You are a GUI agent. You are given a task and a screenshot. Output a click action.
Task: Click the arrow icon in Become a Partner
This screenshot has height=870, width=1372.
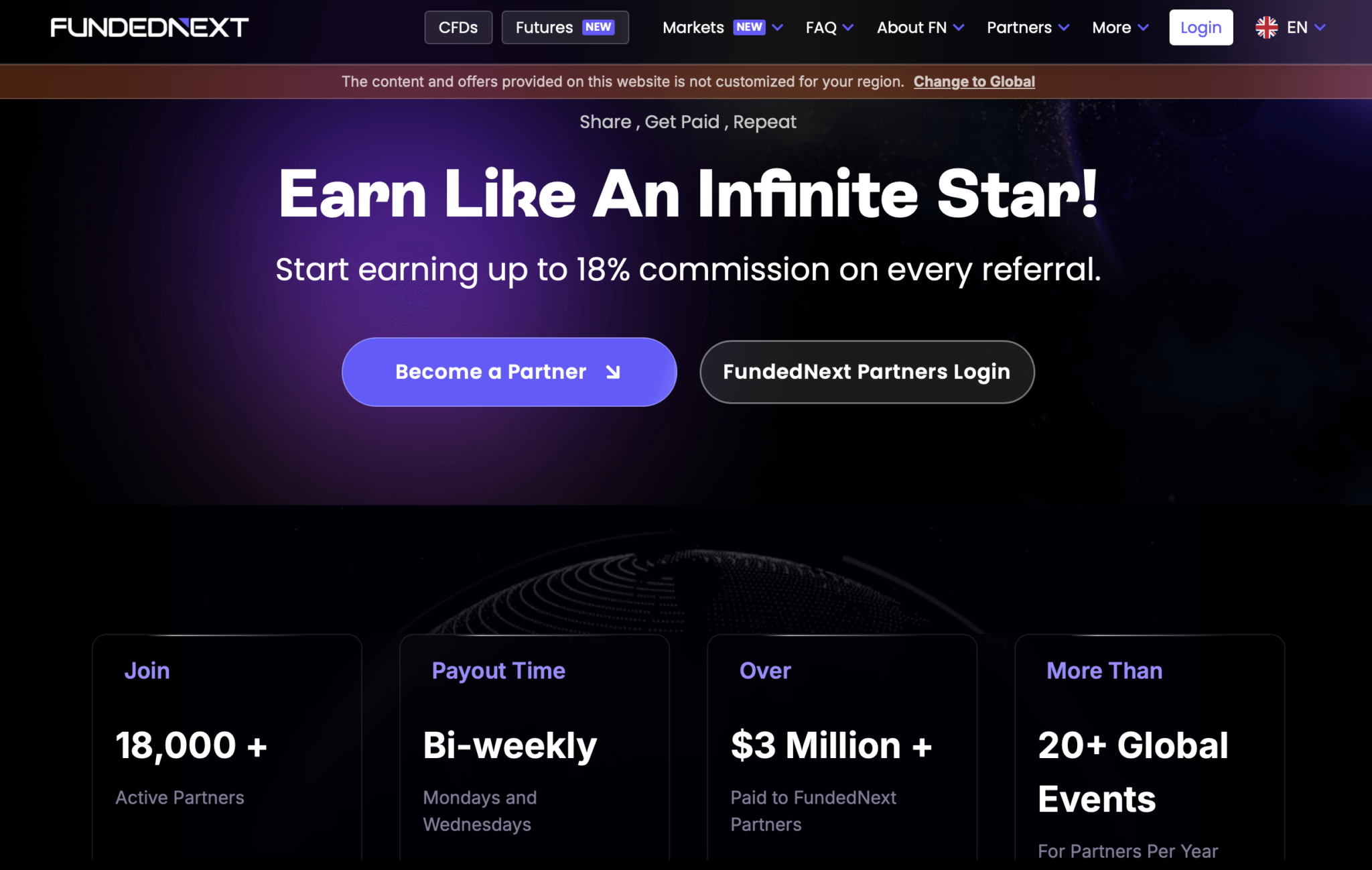[613, 372]
